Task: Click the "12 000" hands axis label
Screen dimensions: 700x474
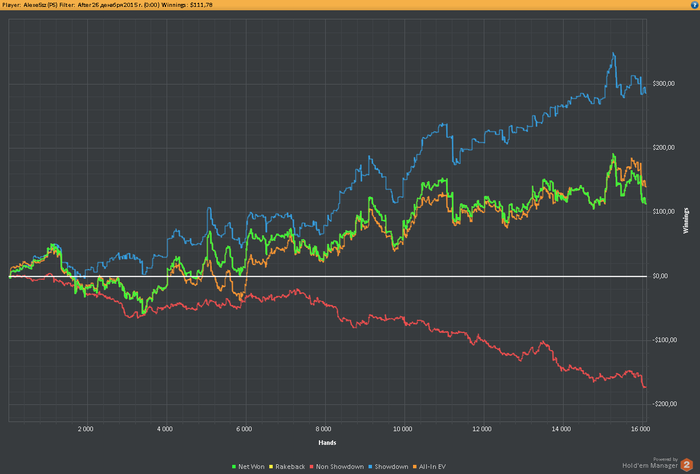Action: click(x=482, y=429)
